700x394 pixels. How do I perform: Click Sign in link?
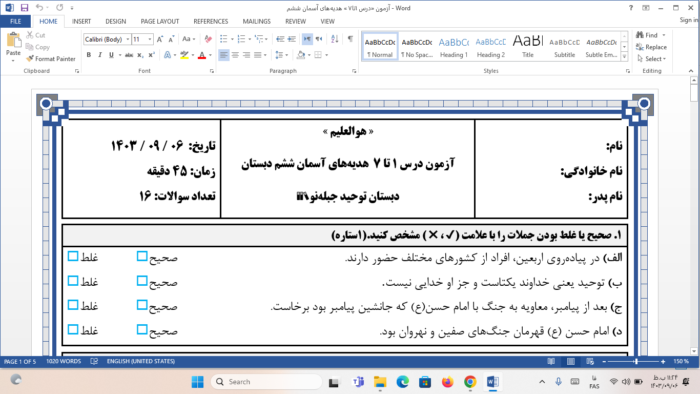(x=689, y=20)
